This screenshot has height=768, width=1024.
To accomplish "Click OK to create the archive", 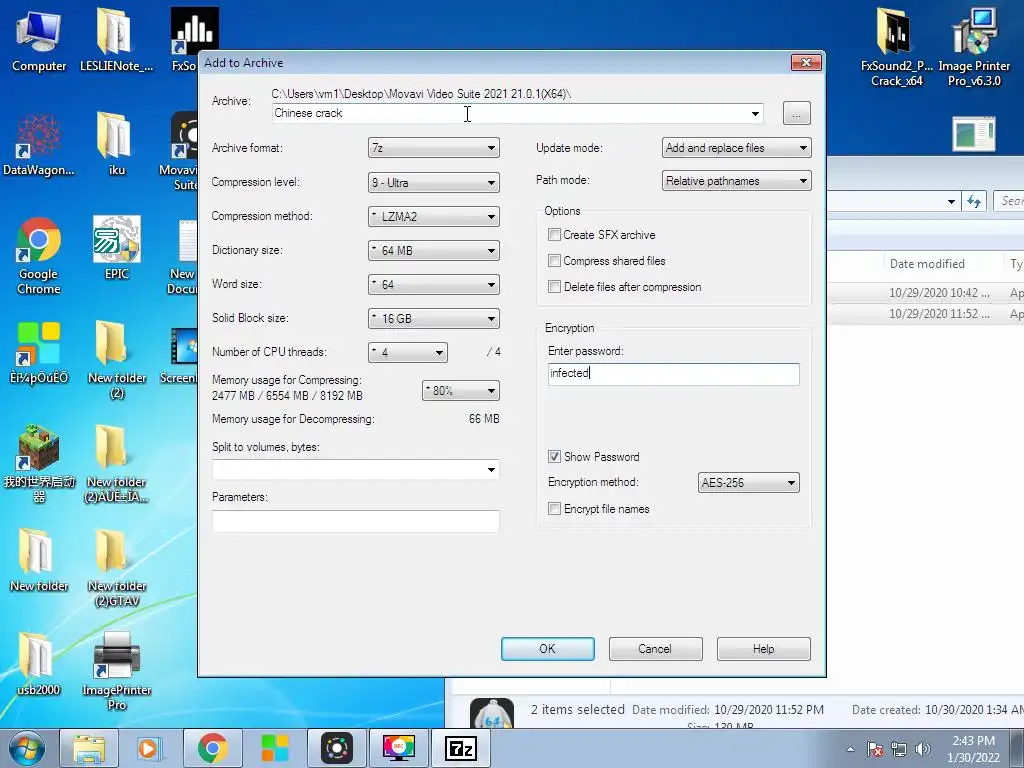I will (x=547, y=649).
